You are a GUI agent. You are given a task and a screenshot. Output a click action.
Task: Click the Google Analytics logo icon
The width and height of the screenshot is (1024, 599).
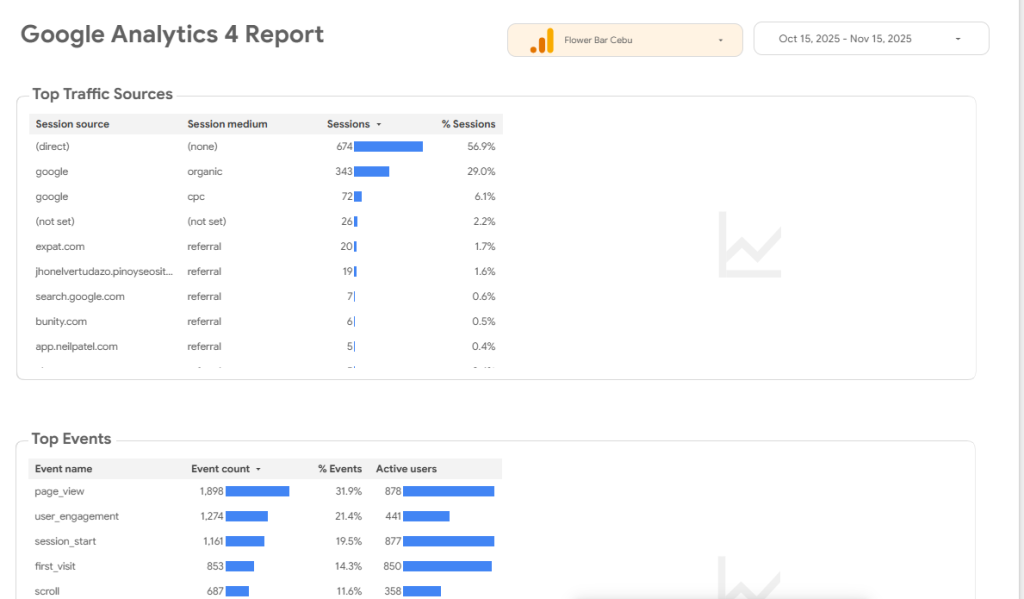(x=541, y=40)
